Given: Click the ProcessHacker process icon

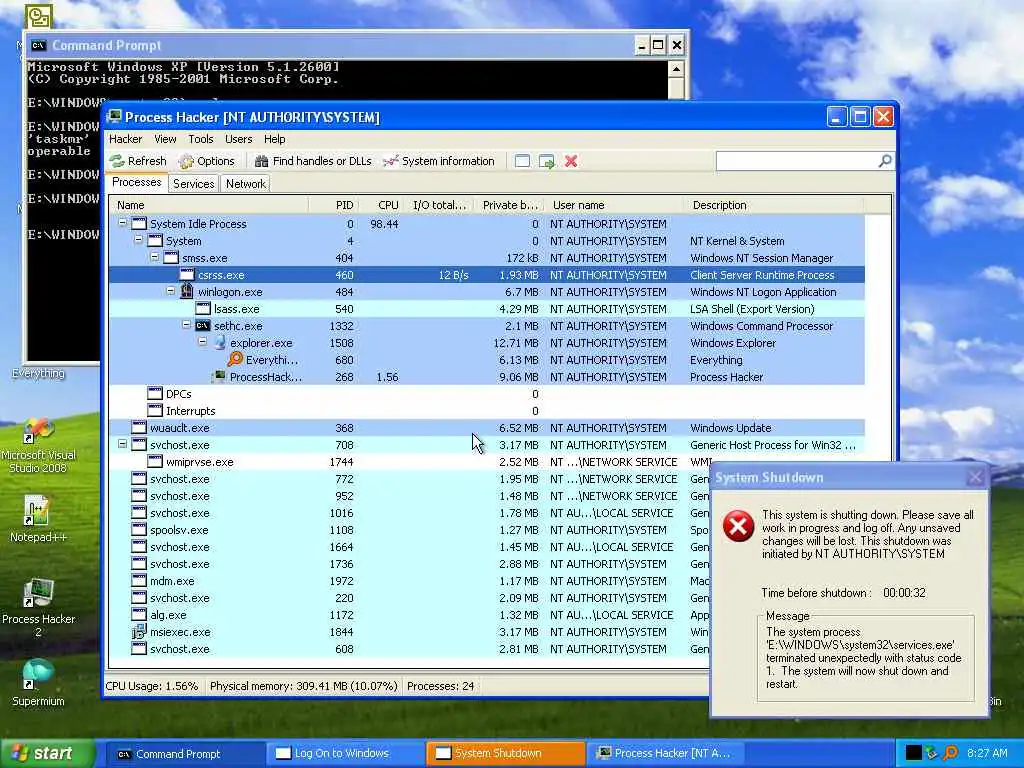Looking at the screenshot, I should tap(219, 377).
